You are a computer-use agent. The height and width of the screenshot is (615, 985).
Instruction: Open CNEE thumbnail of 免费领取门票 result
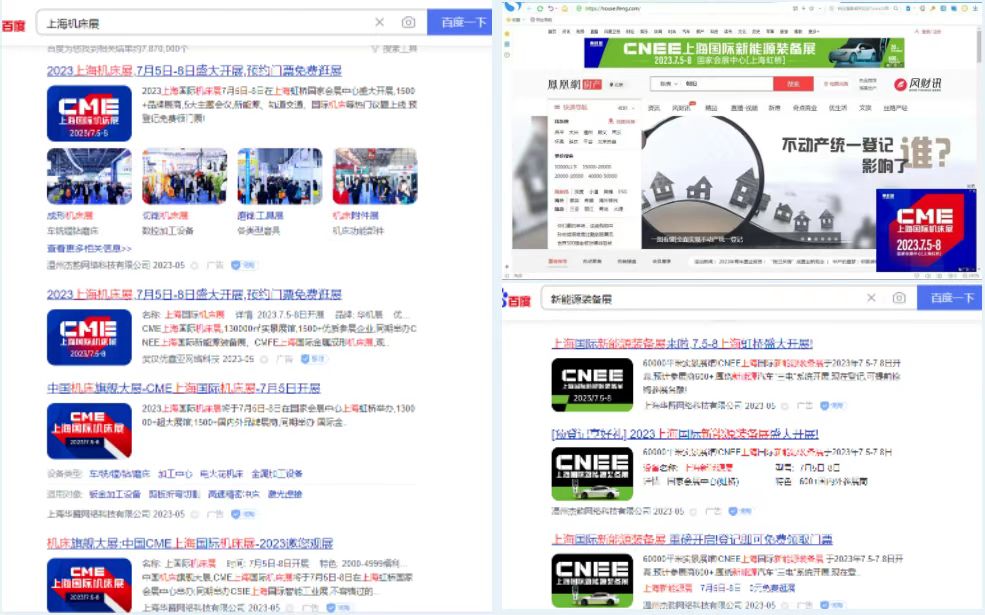click(592, 580)
